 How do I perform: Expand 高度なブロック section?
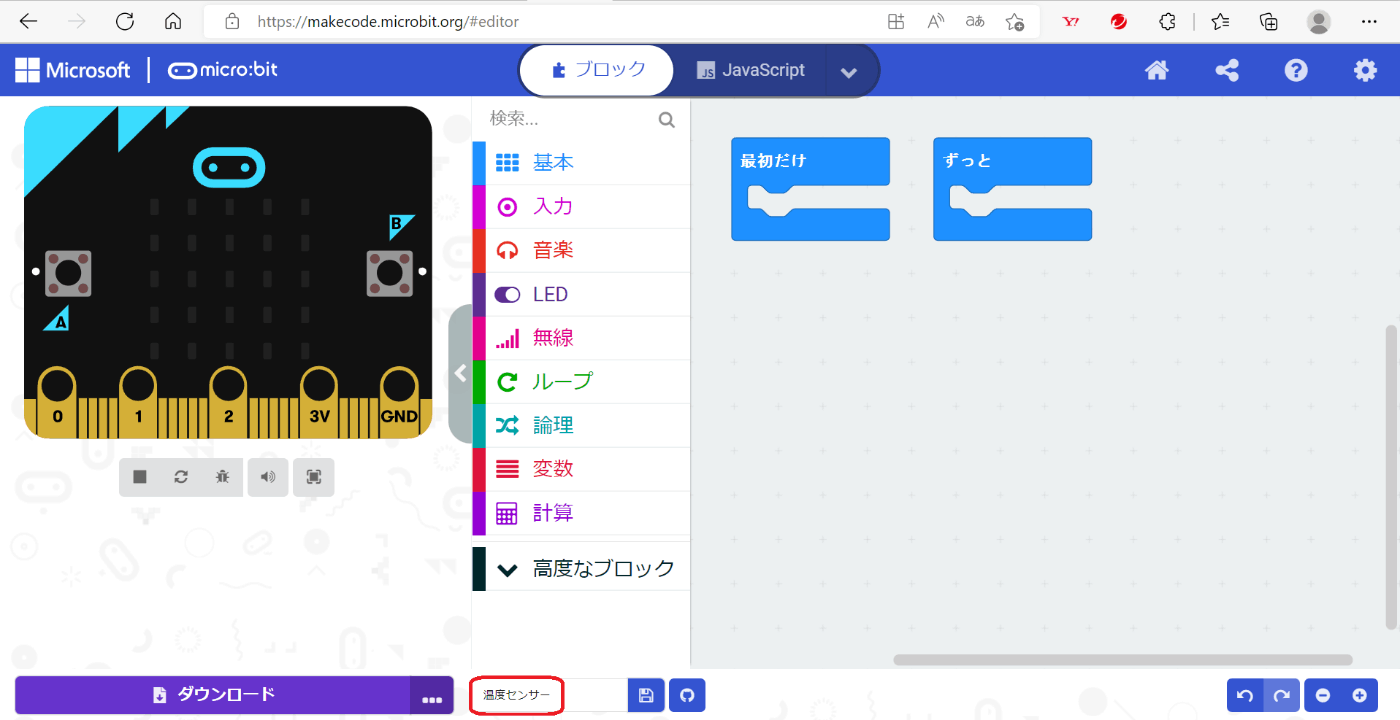pos(581,569)
